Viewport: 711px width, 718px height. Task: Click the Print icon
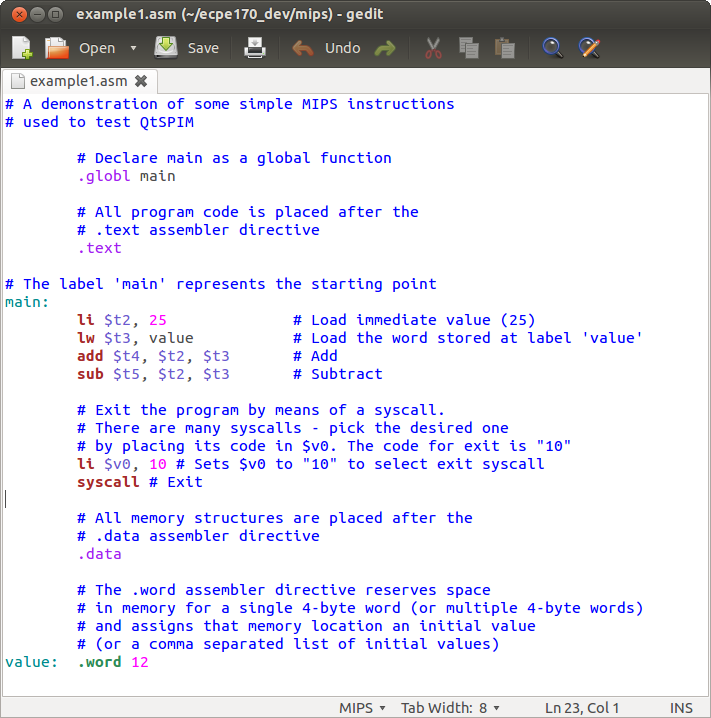click(255, 48)
